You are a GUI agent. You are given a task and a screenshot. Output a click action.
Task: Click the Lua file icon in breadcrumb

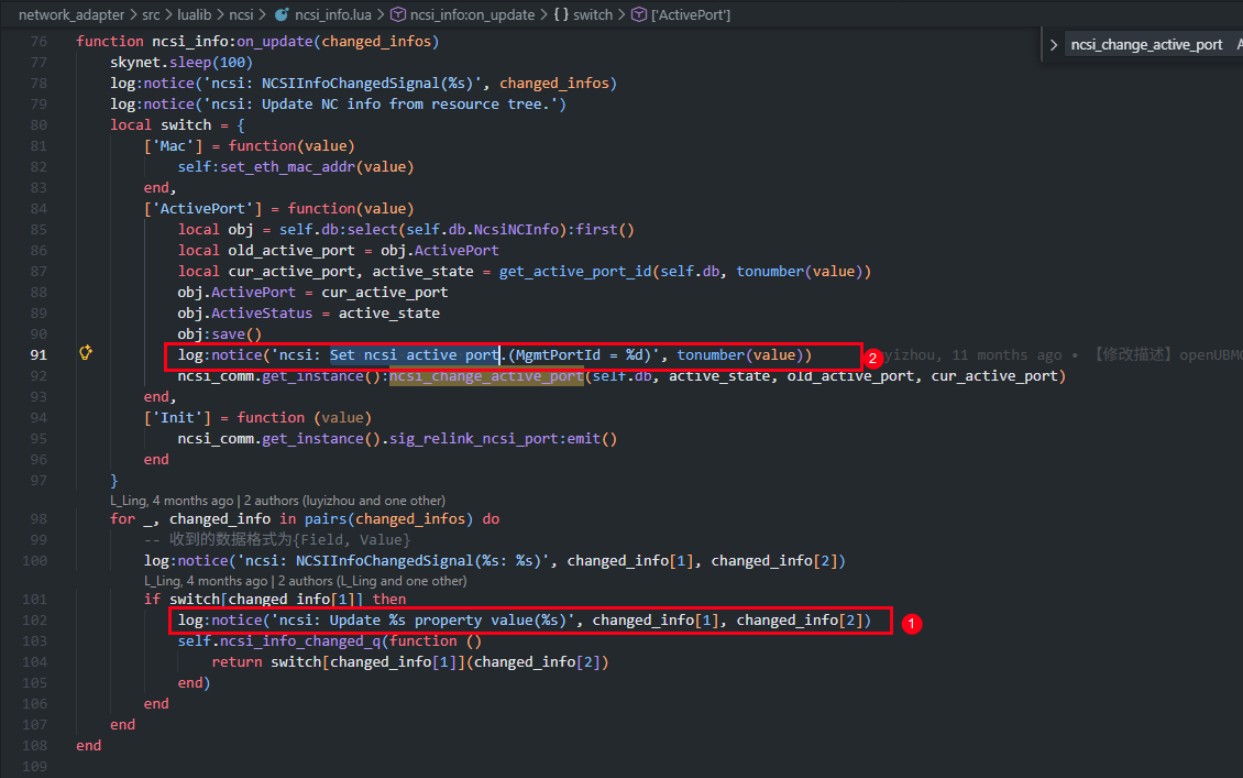tap(280, 15)
